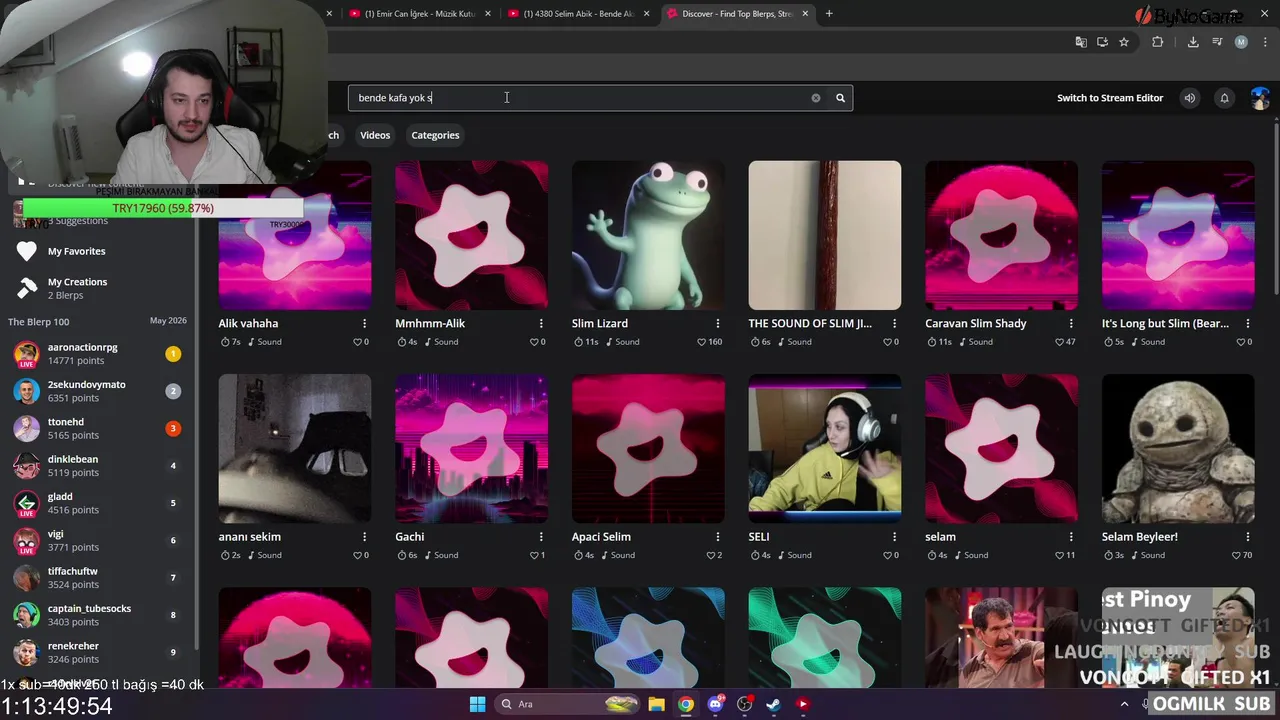This screenshot has width=1280, height=720.
Task: Open Discord from the taskbar
Action: (x=715, y=704)
